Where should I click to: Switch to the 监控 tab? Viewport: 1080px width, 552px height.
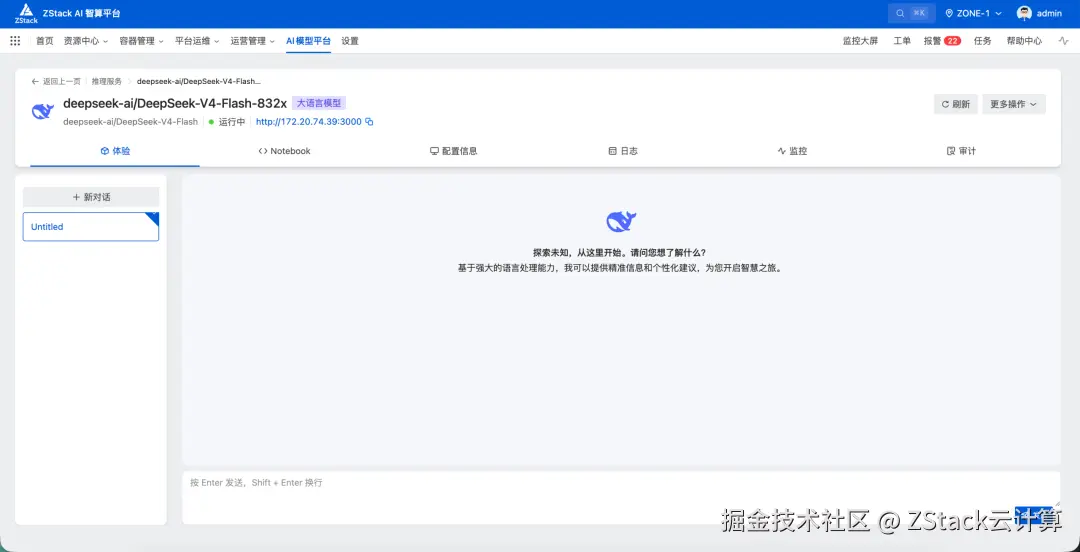point(793,151)
